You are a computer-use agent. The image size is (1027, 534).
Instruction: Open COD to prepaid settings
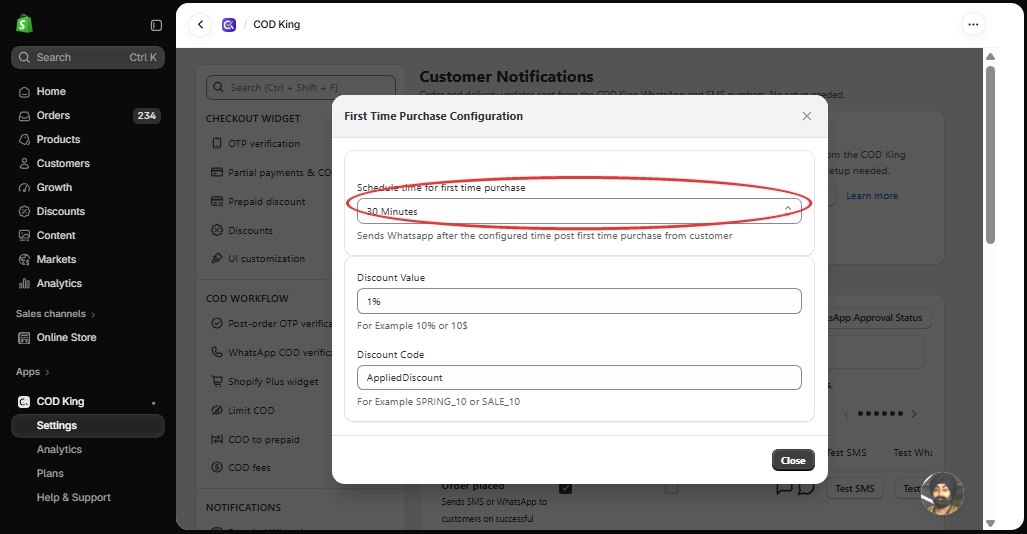point(263,440)
